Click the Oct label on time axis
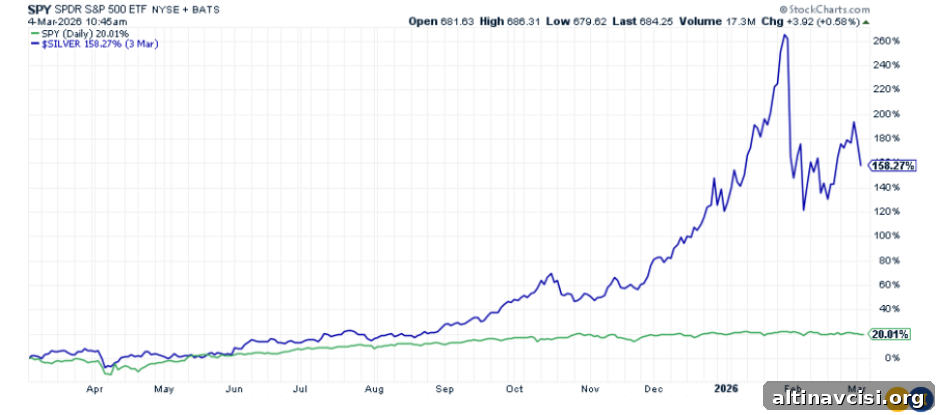Viewport: 936px width, 415px height. point(514,389)
